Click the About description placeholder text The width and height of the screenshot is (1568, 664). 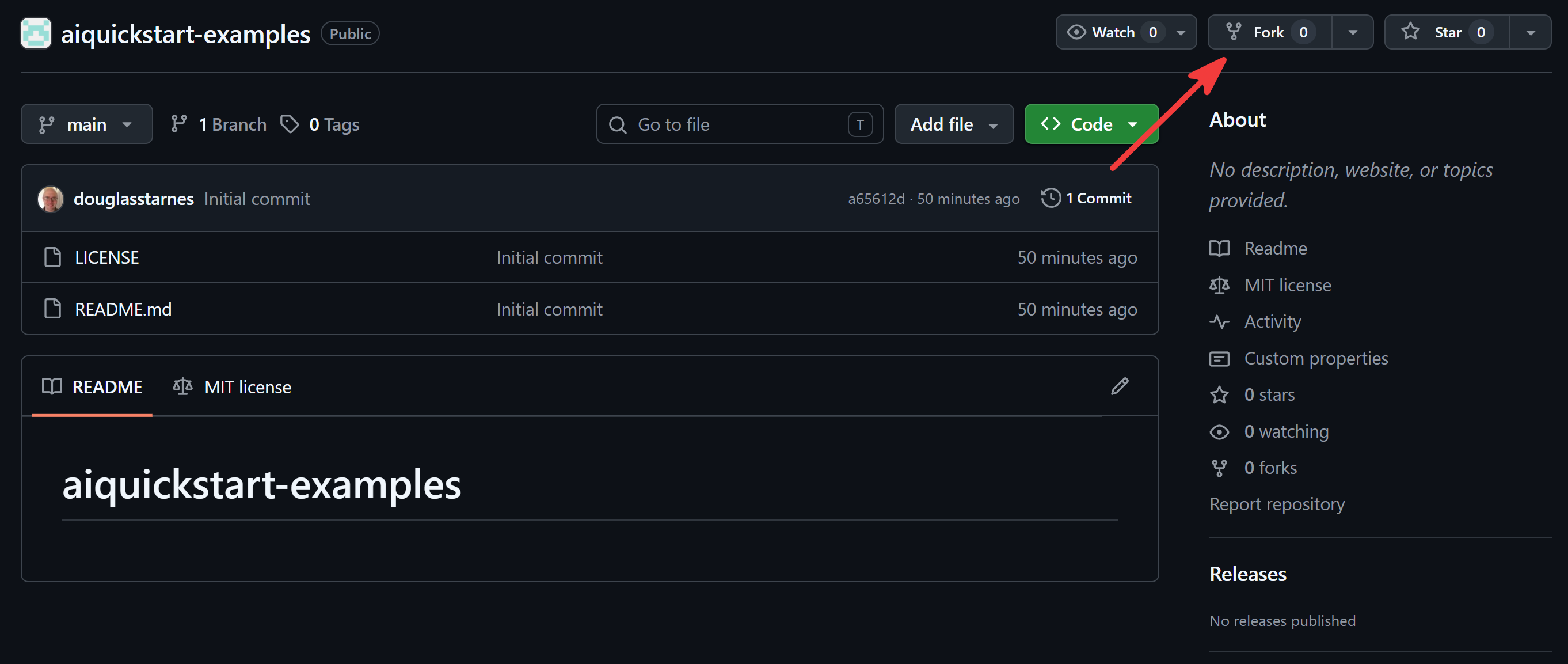click(x=1350, y=185)
